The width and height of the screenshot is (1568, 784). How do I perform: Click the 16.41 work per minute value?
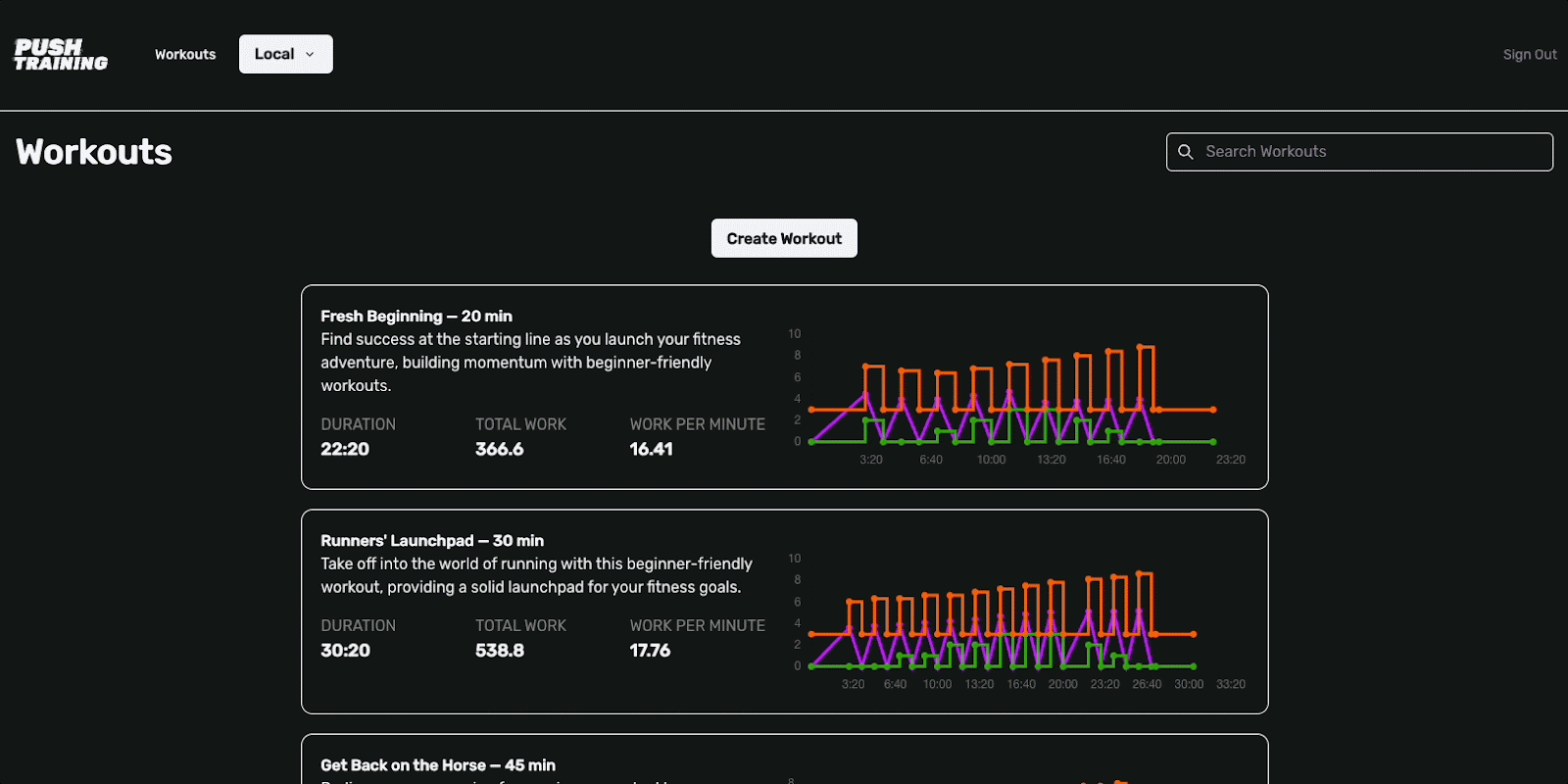click(651, 450)
